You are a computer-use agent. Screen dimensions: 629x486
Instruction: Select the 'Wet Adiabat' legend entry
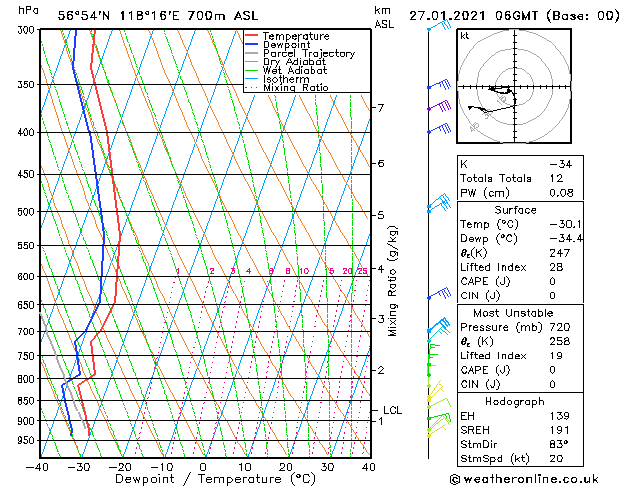[x=294, y=70]
